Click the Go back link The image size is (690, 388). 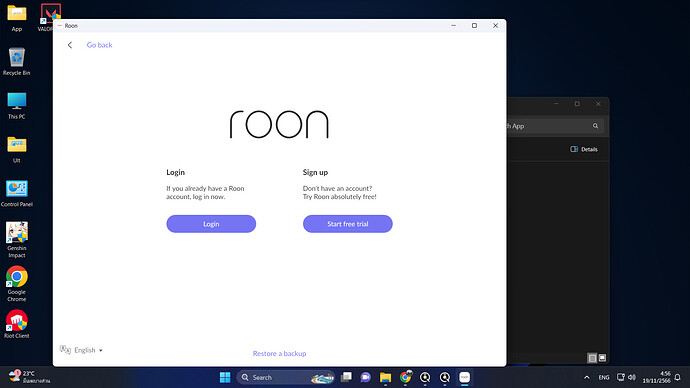[99, 45]
